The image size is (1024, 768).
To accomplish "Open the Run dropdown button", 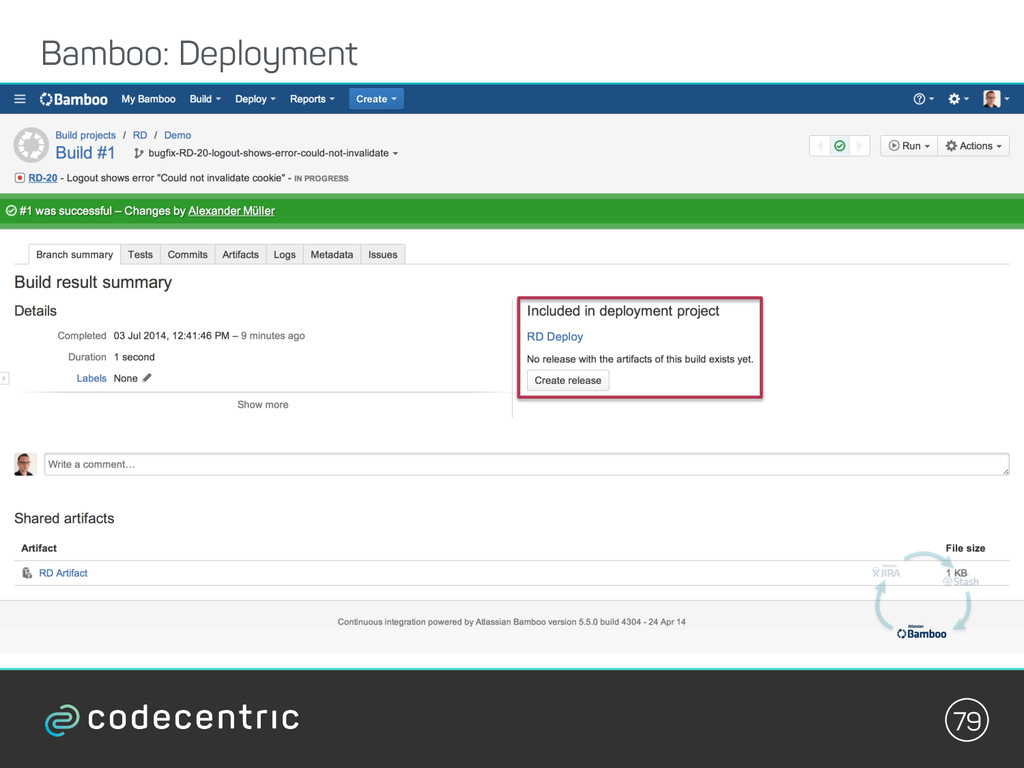I will pyautogui.click(x=908, y=146).
